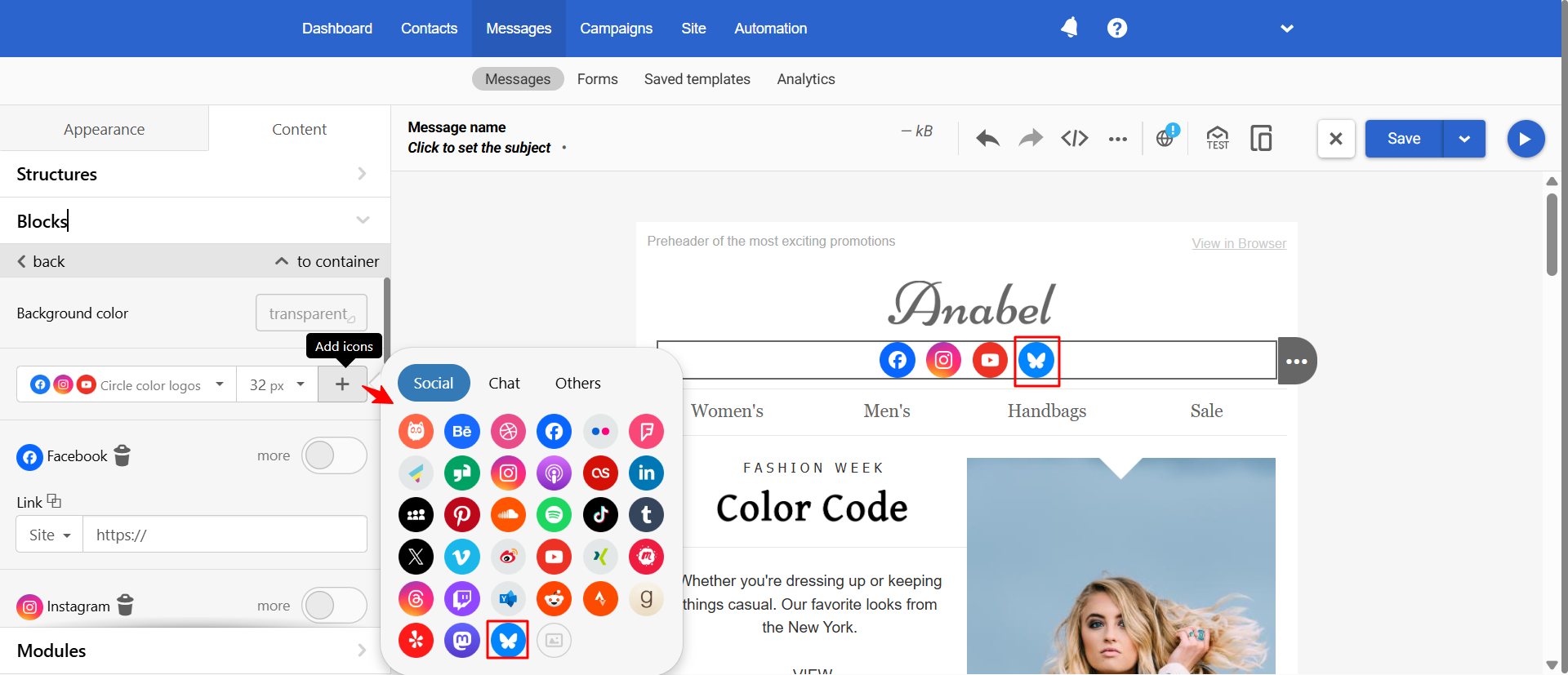This screenshot has width=1568, height=675.
Task: Open the View in Browser link
Action: 1238,243
